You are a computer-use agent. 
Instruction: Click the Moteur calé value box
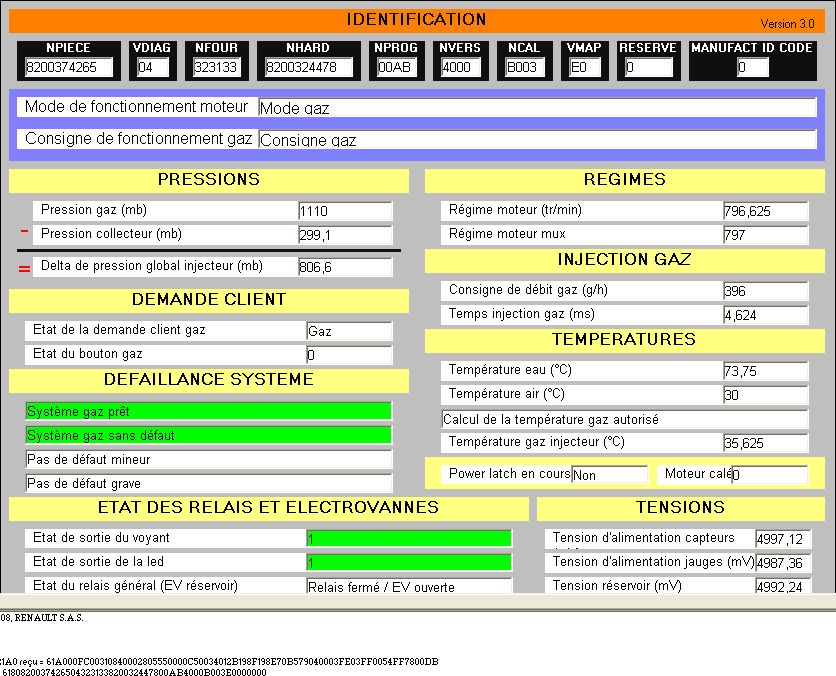coord(769,475)
